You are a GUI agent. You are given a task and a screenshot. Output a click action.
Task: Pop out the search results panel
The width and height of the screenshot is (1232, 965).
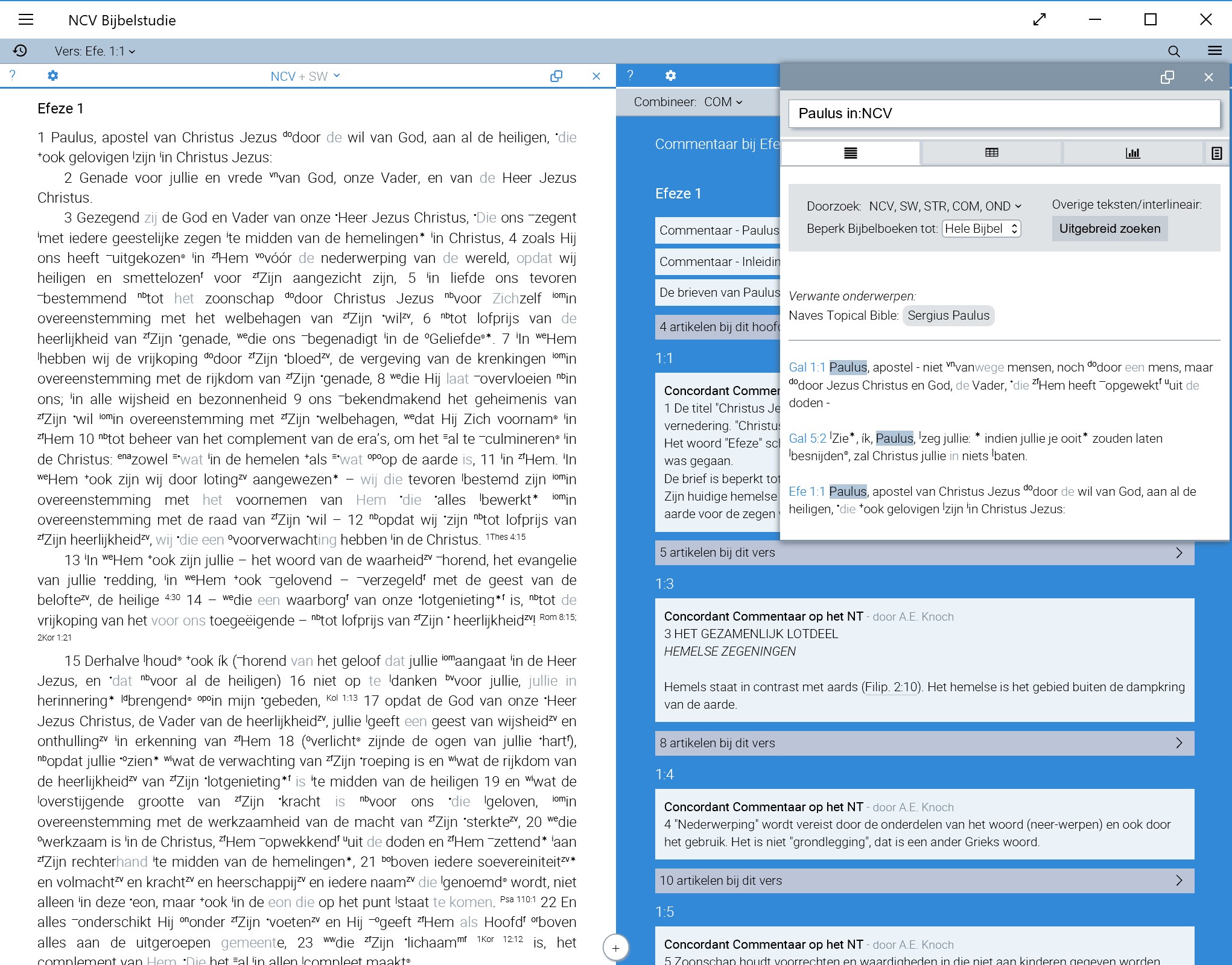pos(1167,77)
